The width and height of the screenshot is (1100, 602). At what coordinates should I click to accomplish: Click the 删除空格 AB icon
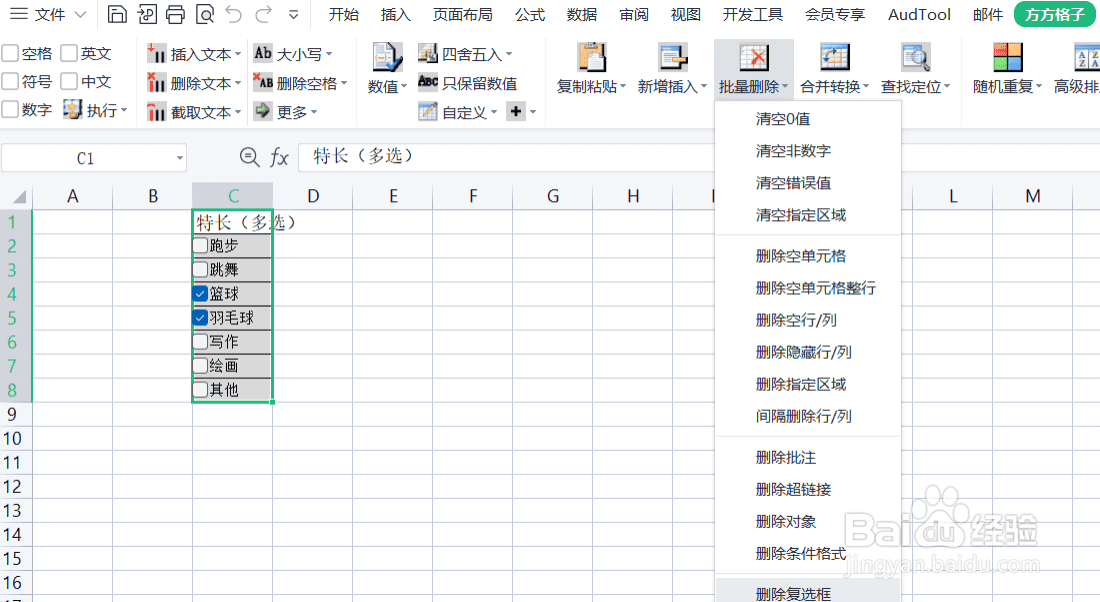pyautogui.click(x=263, y=82)
